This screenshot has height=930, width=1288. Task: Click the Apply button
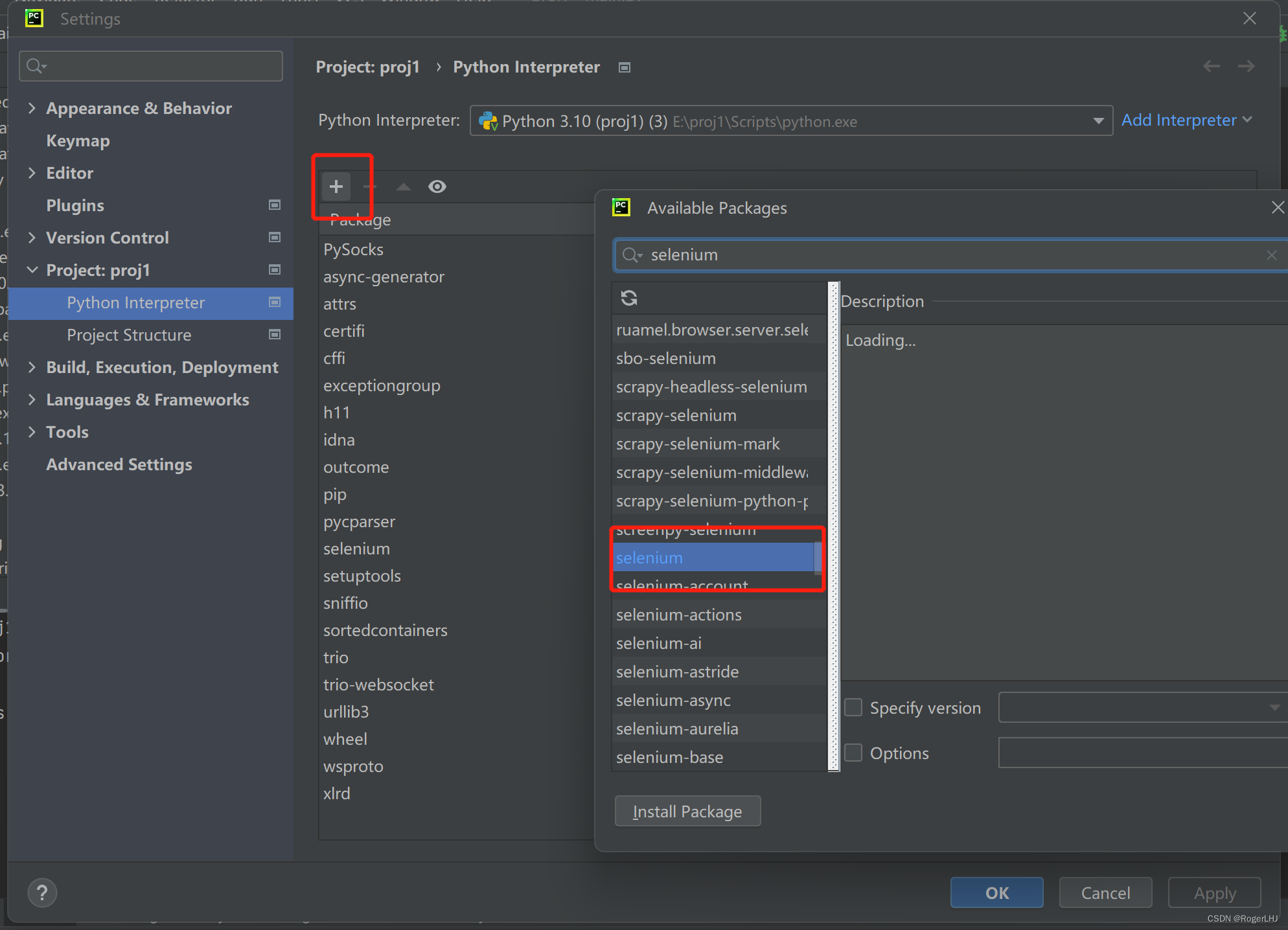[1214, 893]
